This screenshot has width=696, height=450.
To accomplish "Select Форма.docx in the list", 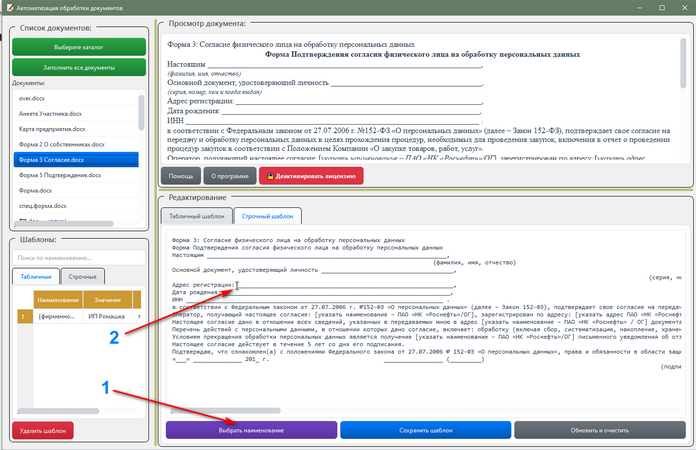I will [76, 190].
